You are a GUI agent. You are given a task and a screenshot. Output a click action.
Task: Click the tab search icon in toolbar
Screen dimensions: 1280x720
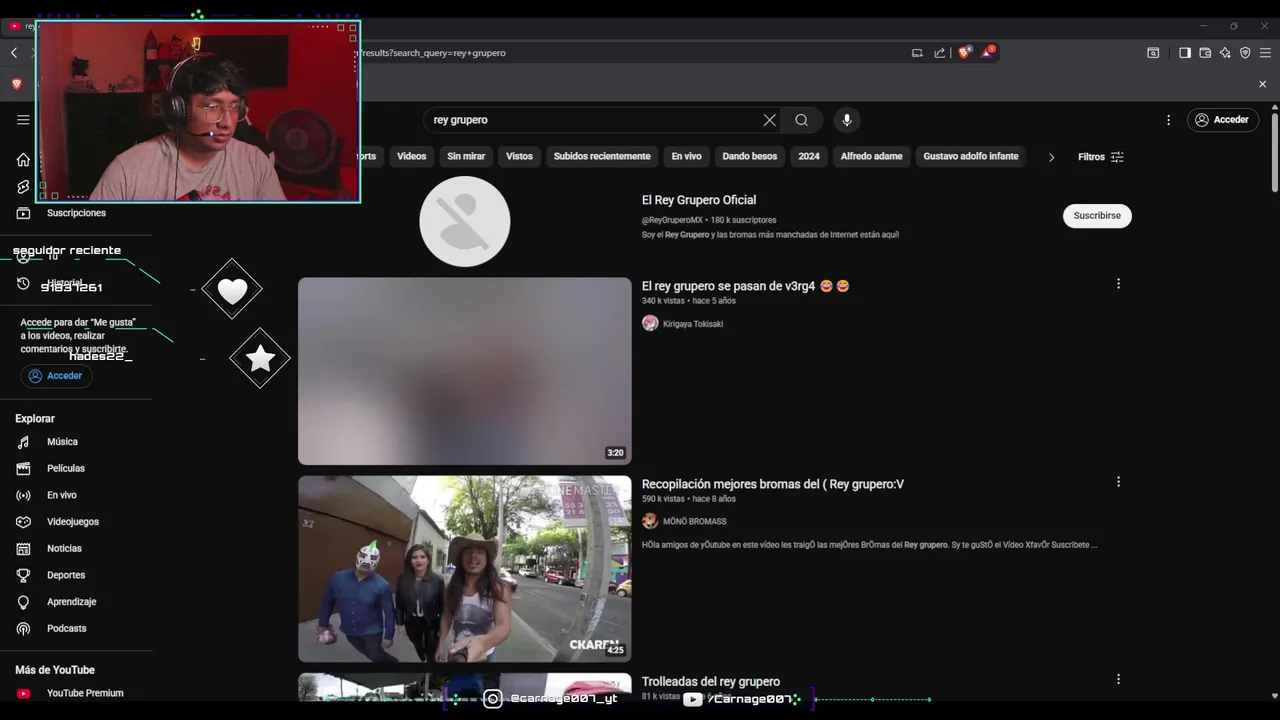[x=1153, y=53]
